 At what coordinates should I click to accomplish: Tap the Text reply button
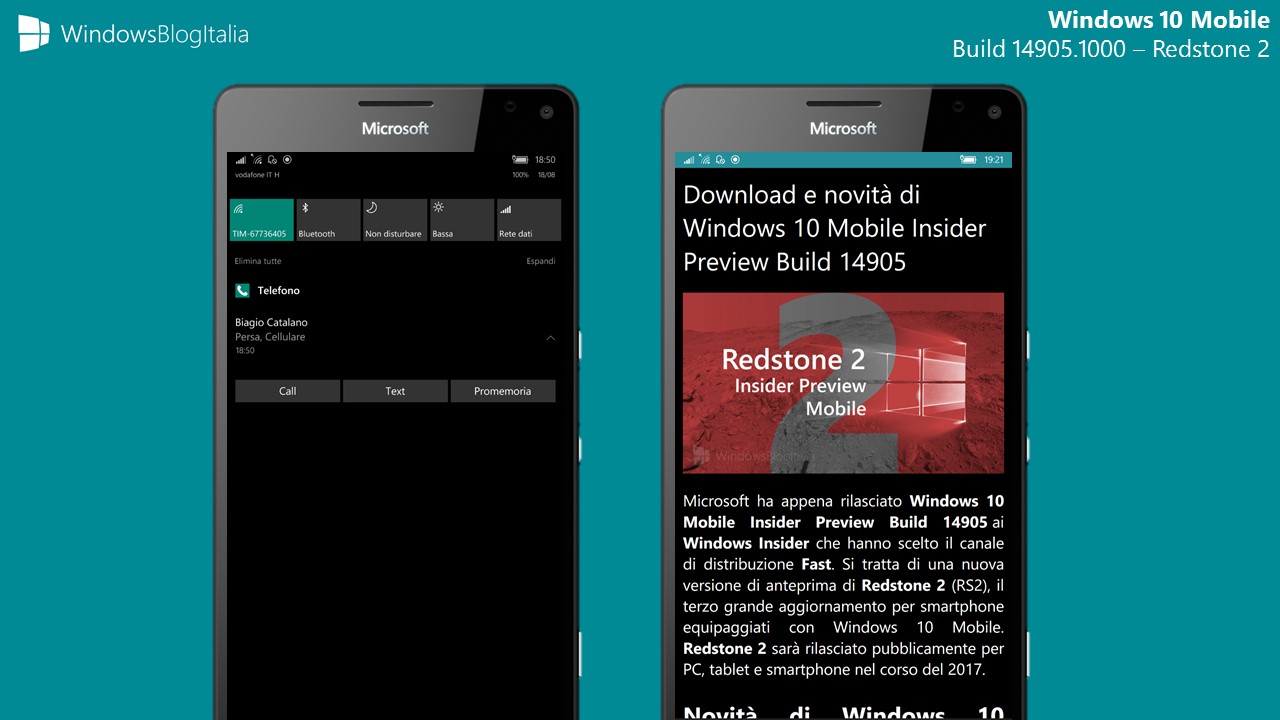395,391
